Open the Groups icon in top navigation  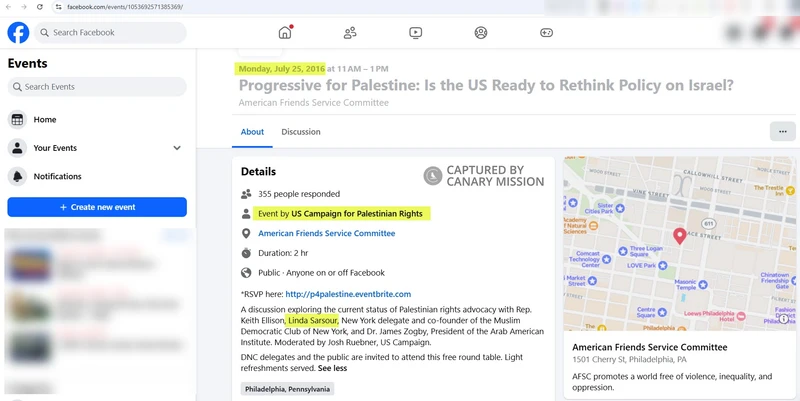[x=481, y=33]
